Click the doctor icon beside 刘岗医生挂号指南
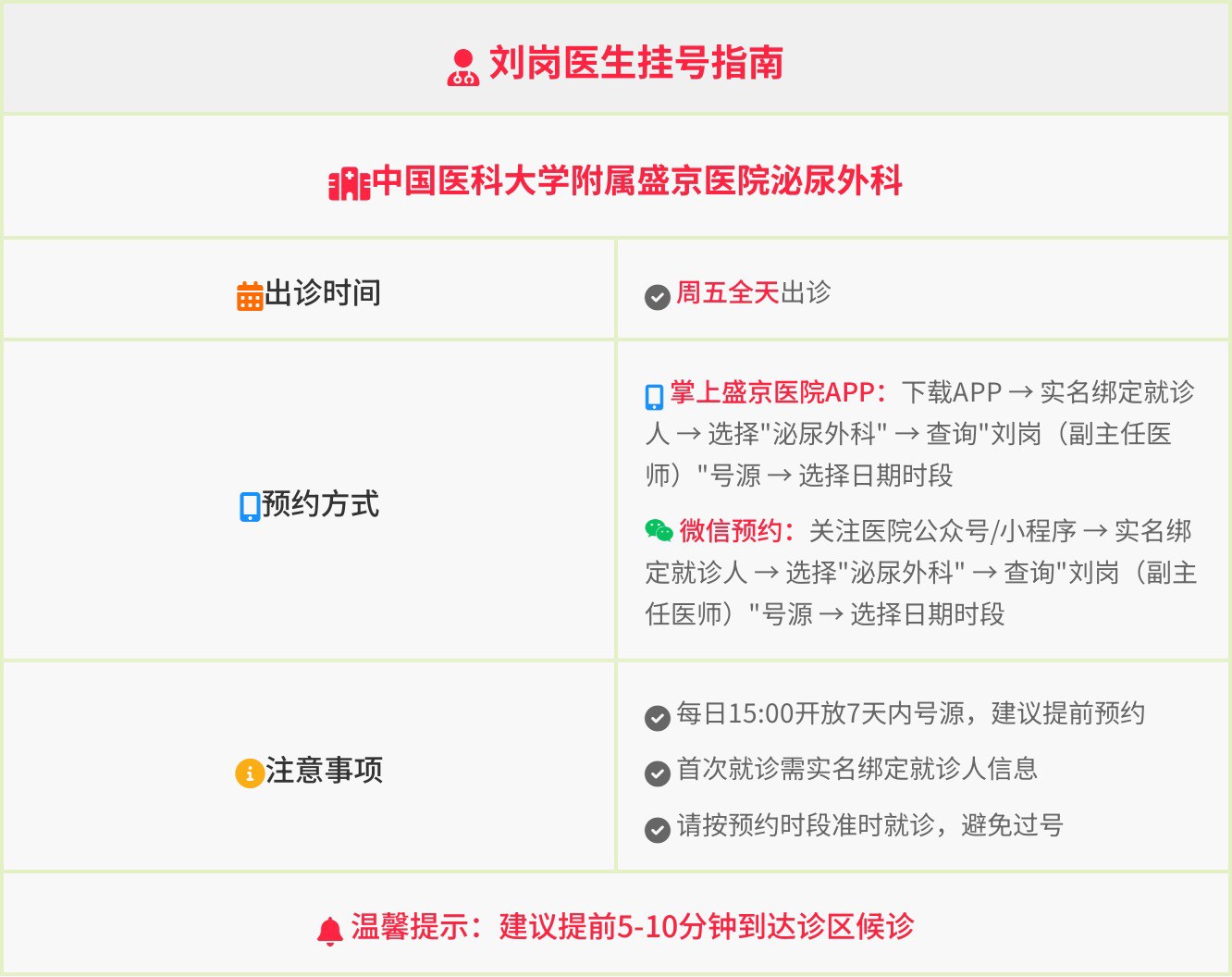1232x977 pixels. (x=463, y=67)
